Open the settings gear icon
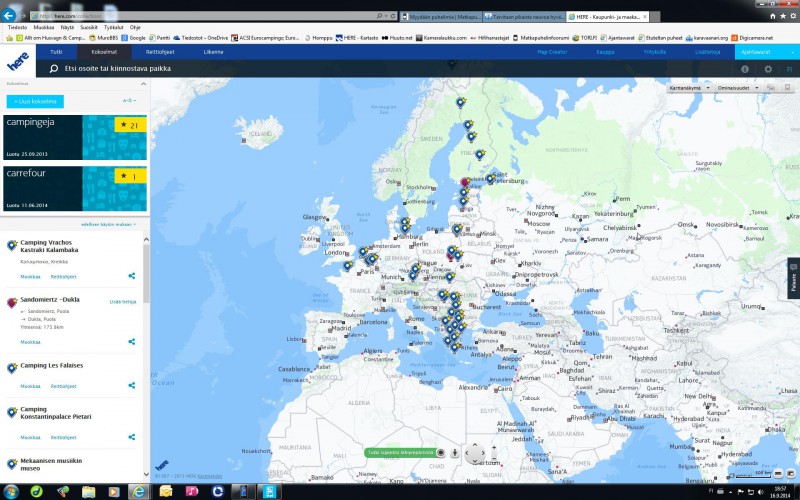Viewport: 800px width, 500px height. [x=768, y=69]
